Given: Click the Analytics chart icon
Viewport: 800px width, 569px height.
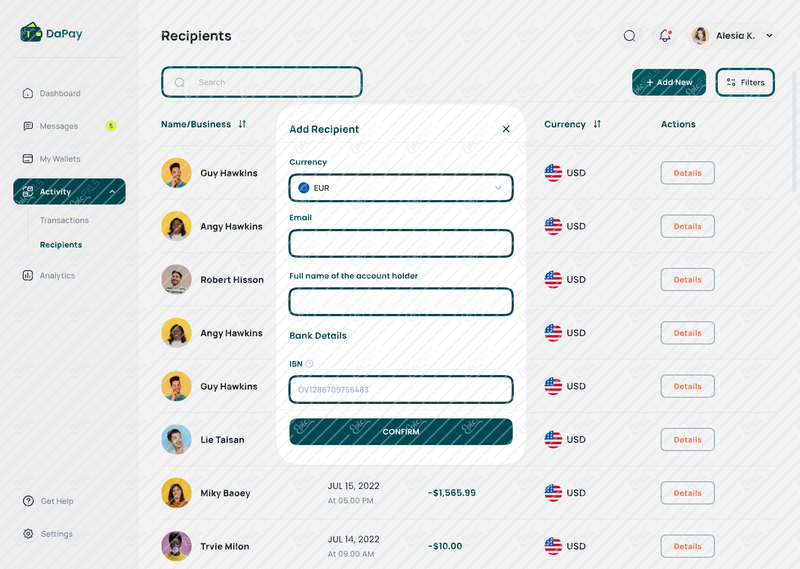Looking at the screenshot, I should click(x=28, y=275).
